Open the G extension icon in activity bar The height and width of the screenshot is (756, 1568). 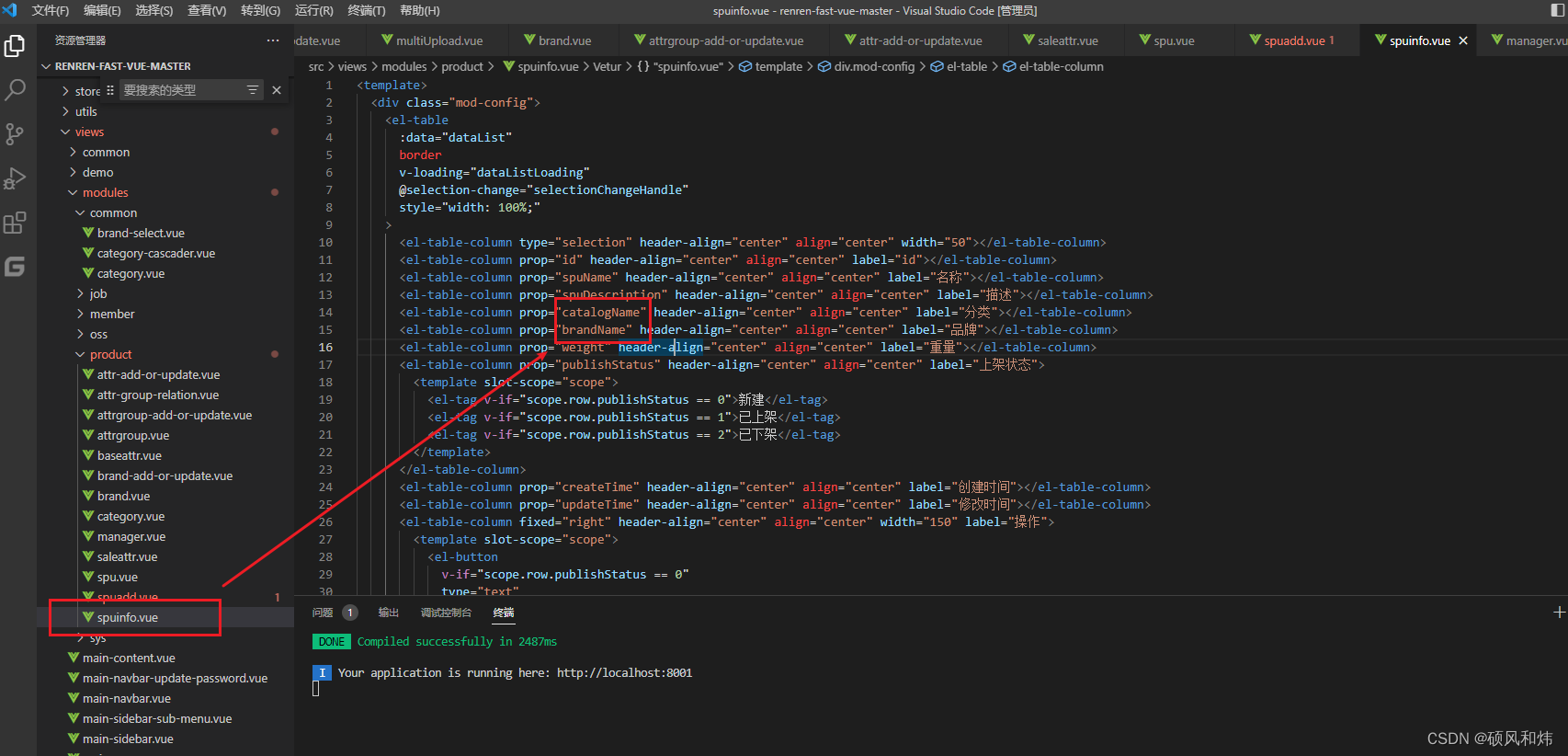[x=15, y=267]
